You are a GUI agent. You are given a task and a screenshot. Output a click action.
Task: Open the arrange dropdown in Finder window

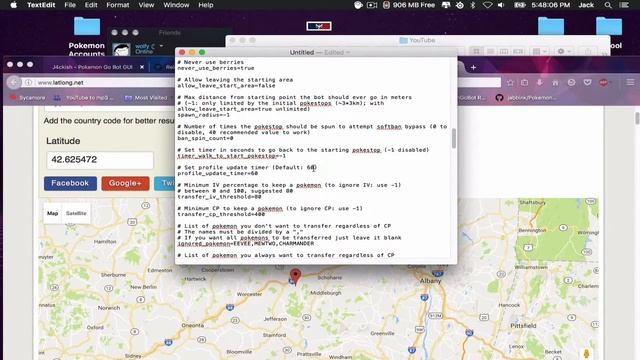point(540,51)
